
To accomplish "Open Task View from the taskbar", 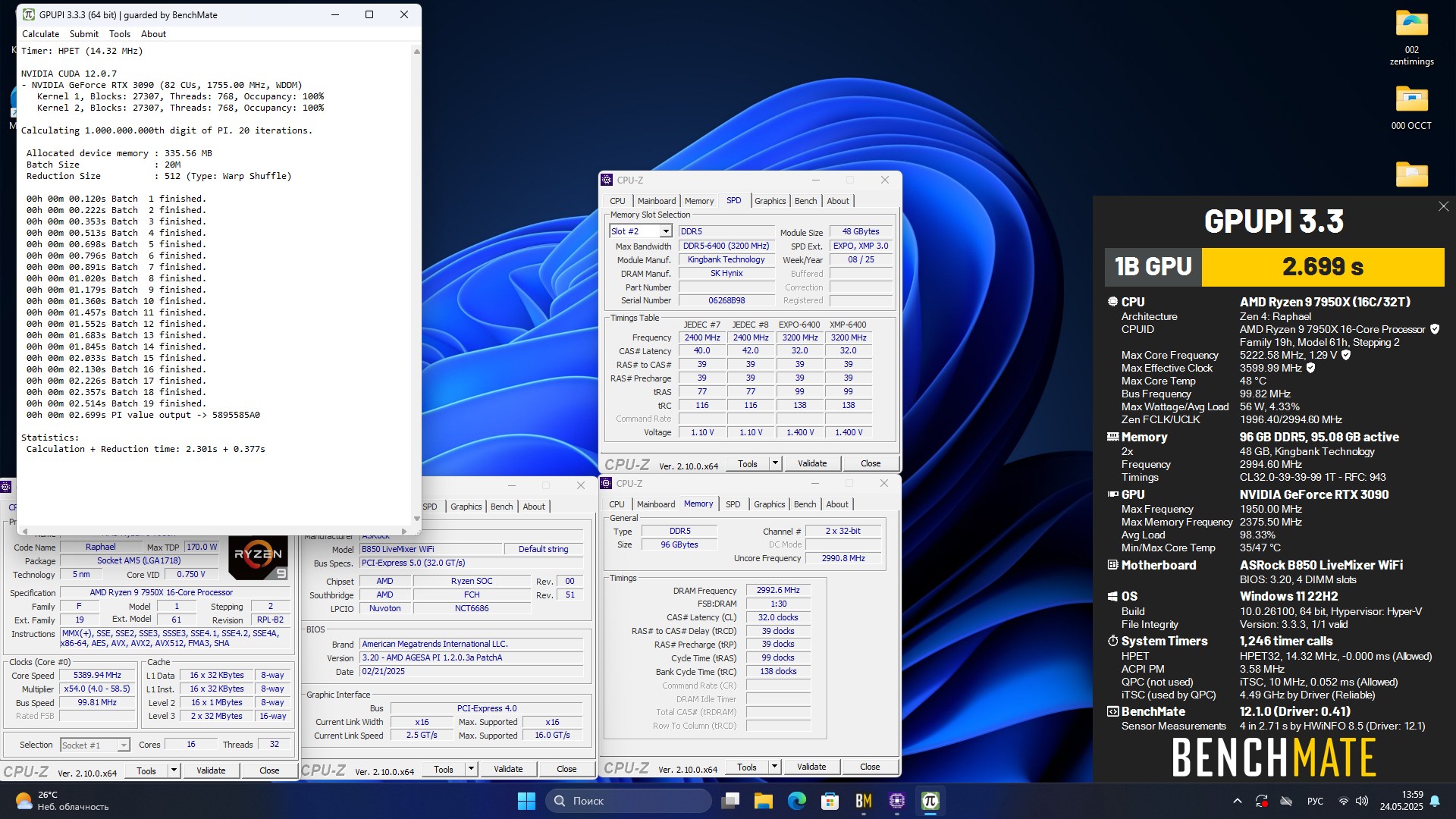I will pyautogui.click(x=730, y=801).
